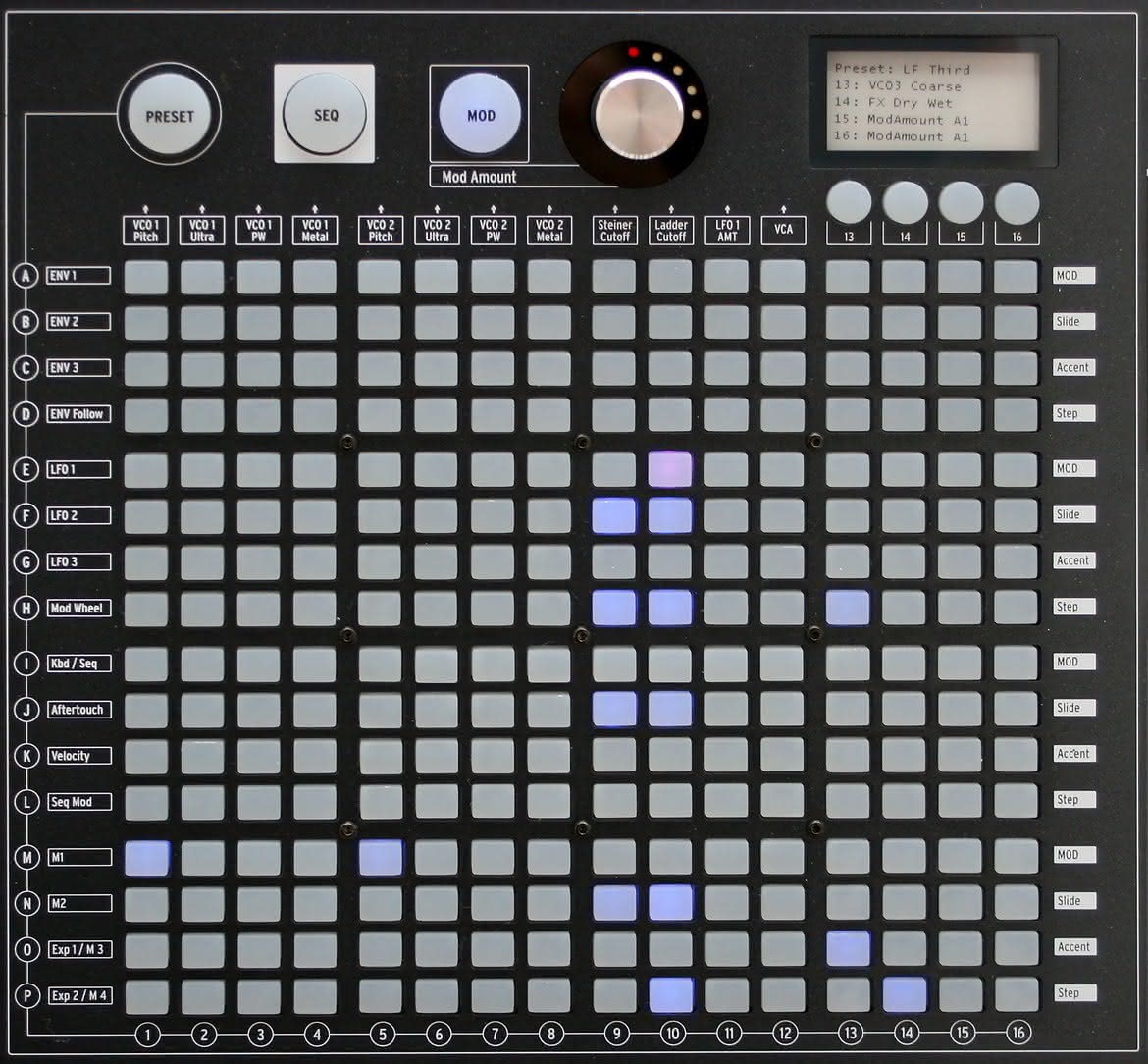Click the 'Velocity' source label
The width and height of the screenshot is (1148, 1064).
point(78,756)
